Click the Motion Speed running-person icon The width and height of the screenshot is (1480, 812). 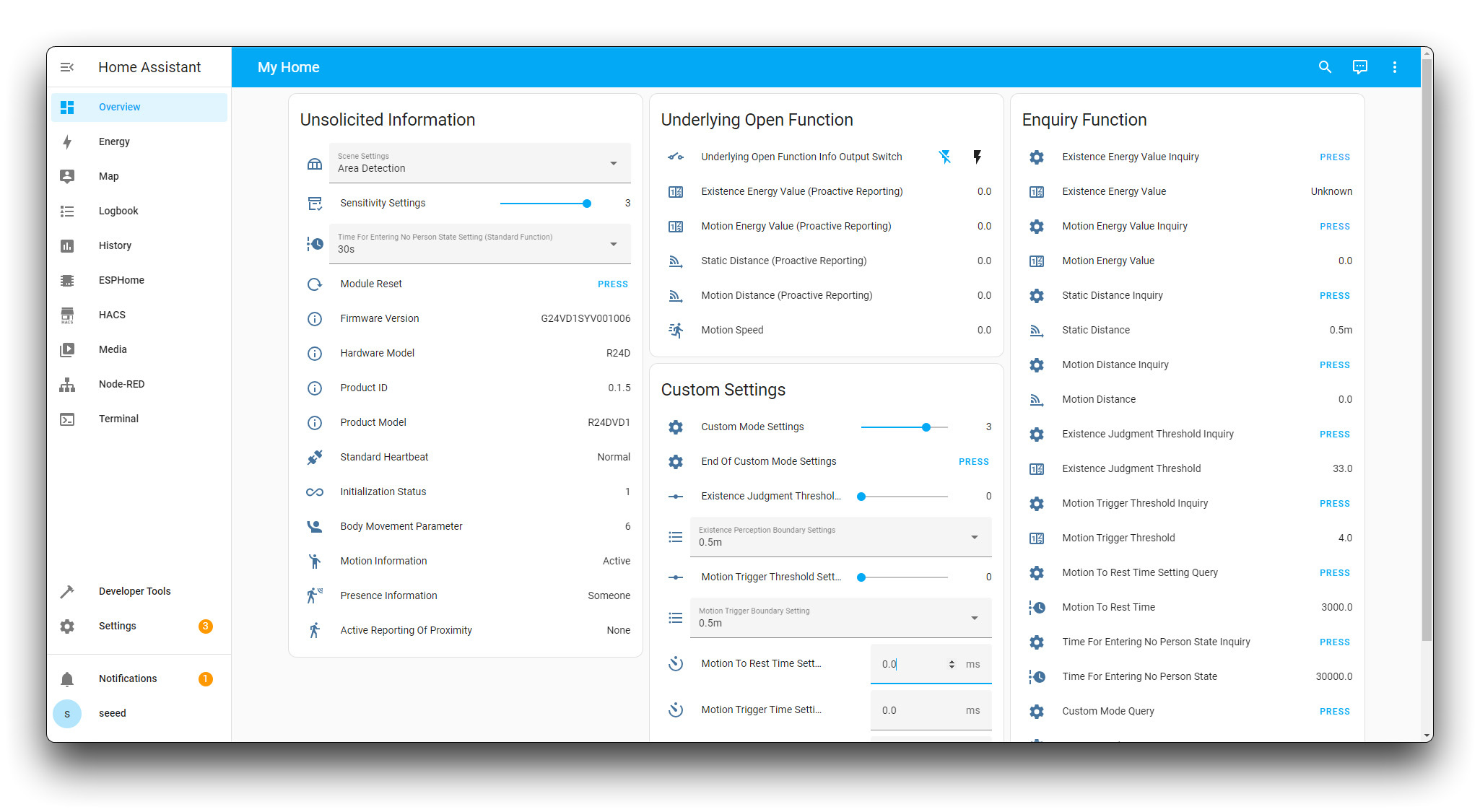676,330
